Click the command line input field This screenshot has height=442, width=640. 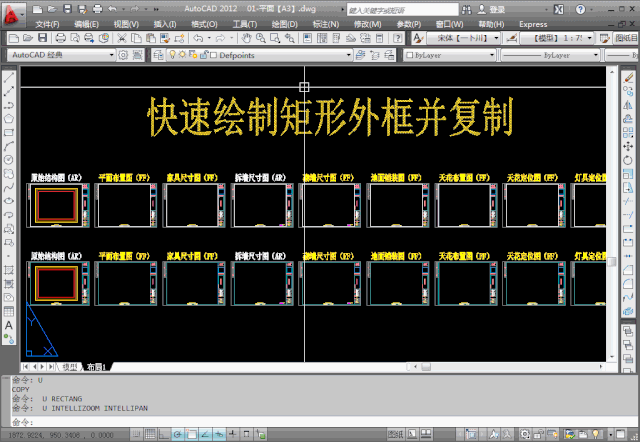pyautogui.click(x=324, y=422)
